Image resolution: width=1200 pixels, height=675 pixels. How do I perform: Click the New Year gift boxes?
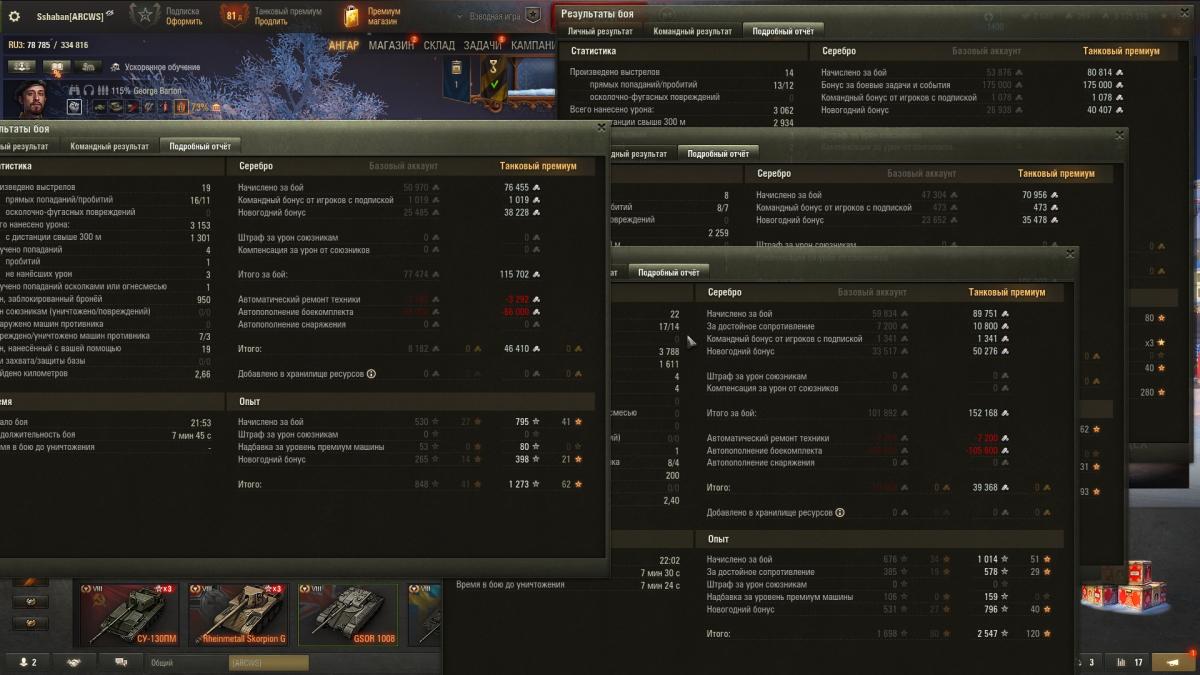1122,588
